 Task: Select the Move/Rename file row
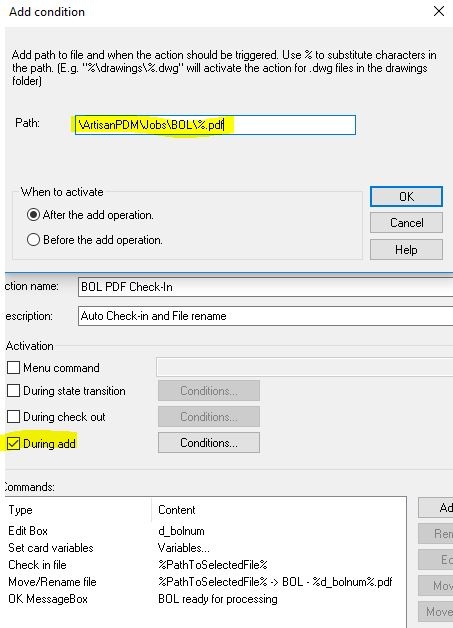pyautogui.click(x=206, y=582)
